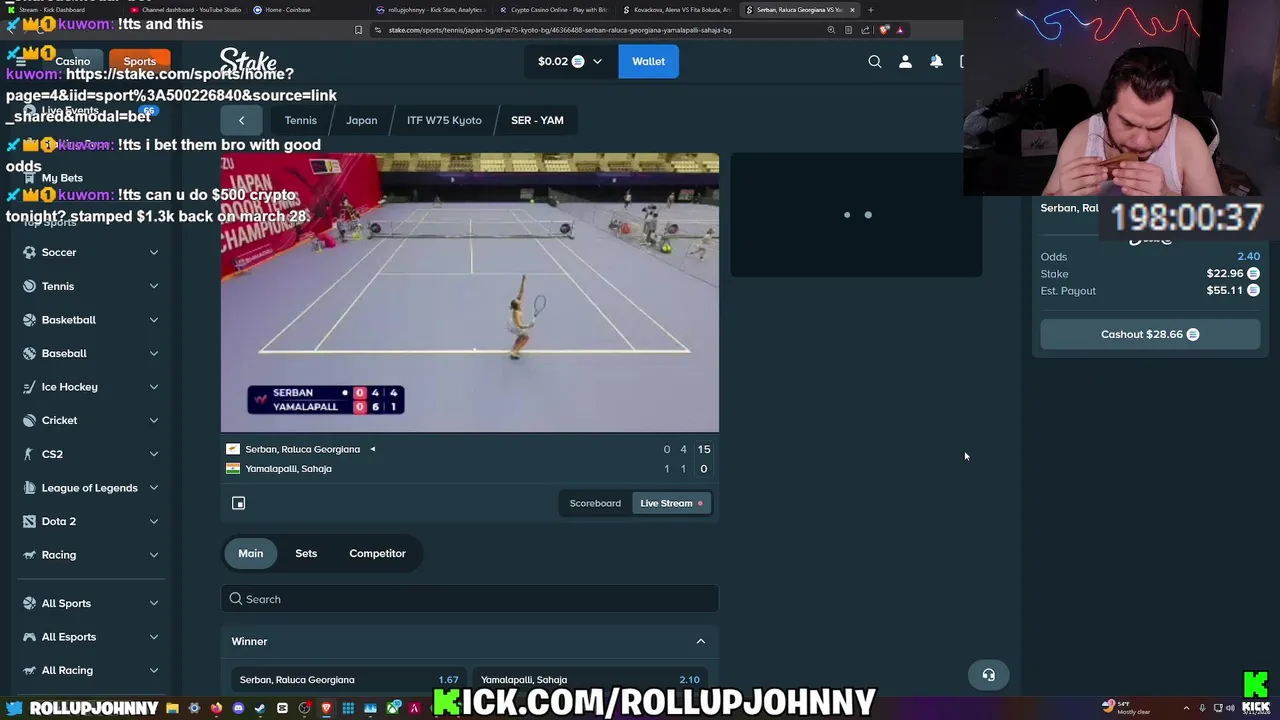Open the user account profile icon
Screen dimensions: 1280x720
pos(905,61)
